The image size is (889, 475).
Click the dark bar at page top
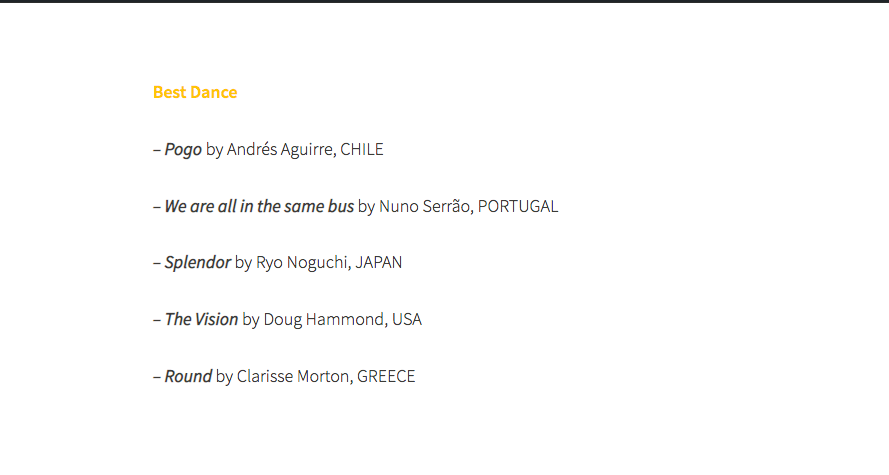pyautogui.click(x=444, y=1)
